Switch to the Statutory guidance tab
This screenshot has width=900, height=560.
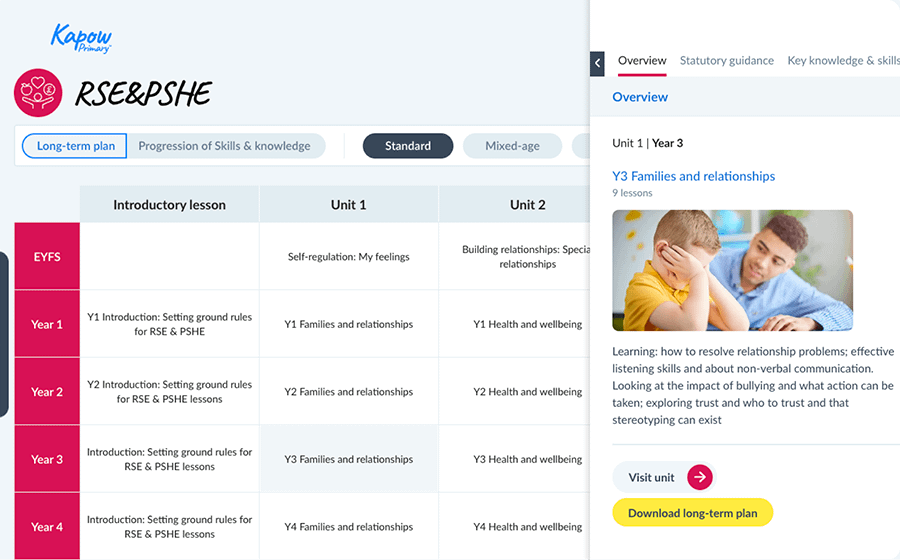pos(727,61)
